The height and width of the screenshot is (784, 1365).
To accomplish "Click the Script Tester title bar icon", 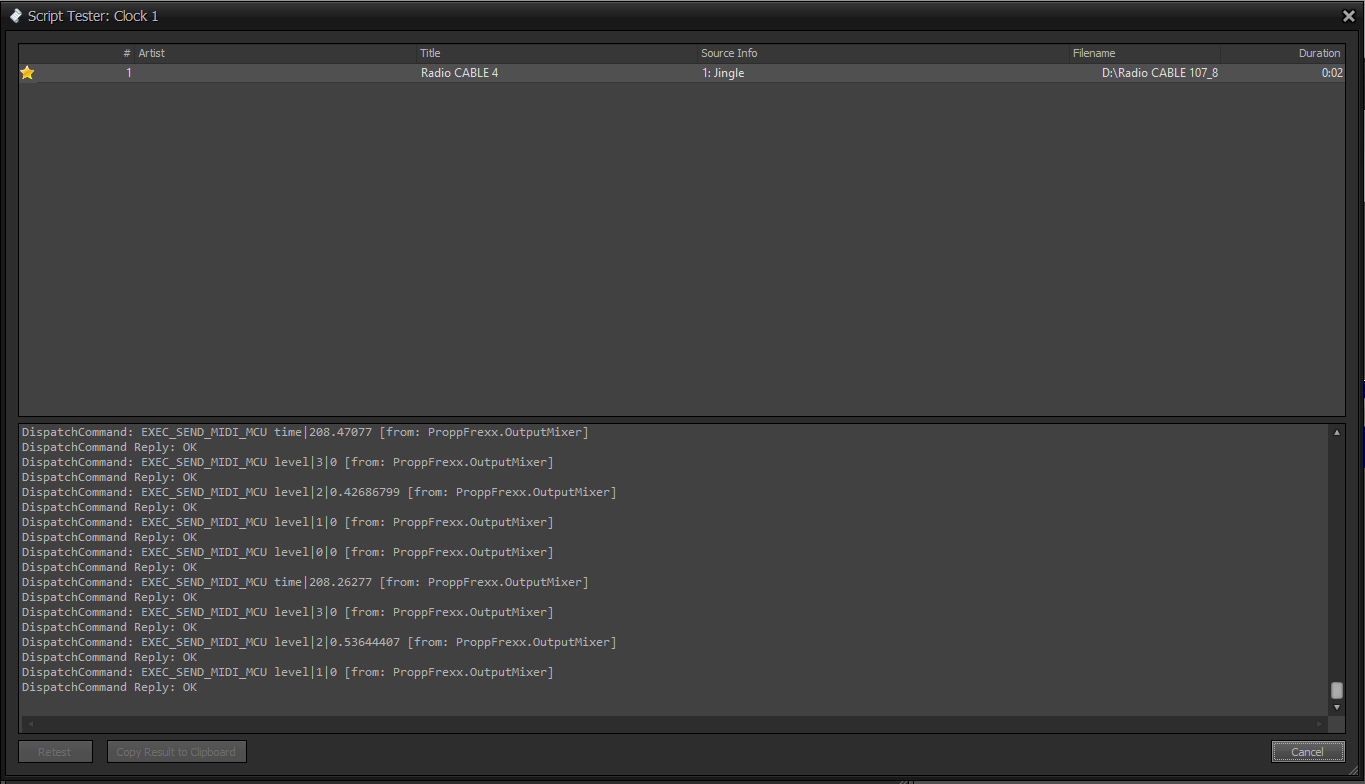I will [x=16, y=16].
